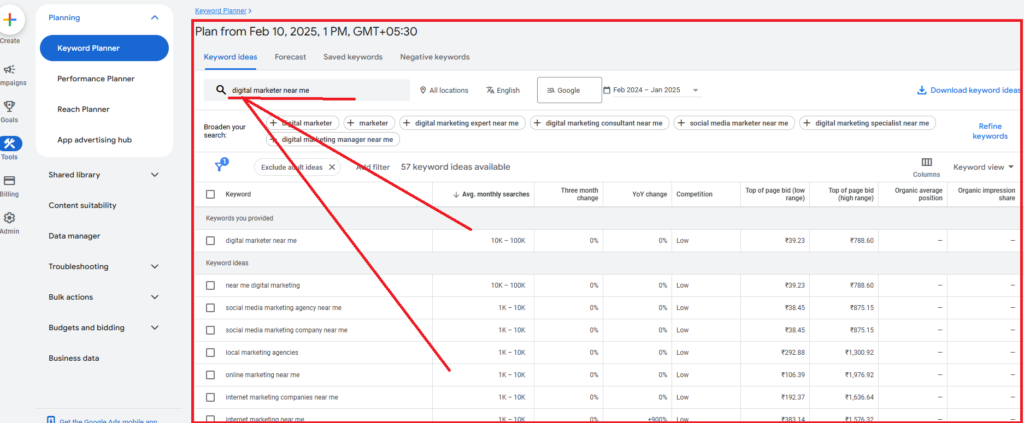1024x423 pixels.
Task: Click the Competition column header
Action: click(694, 194)
